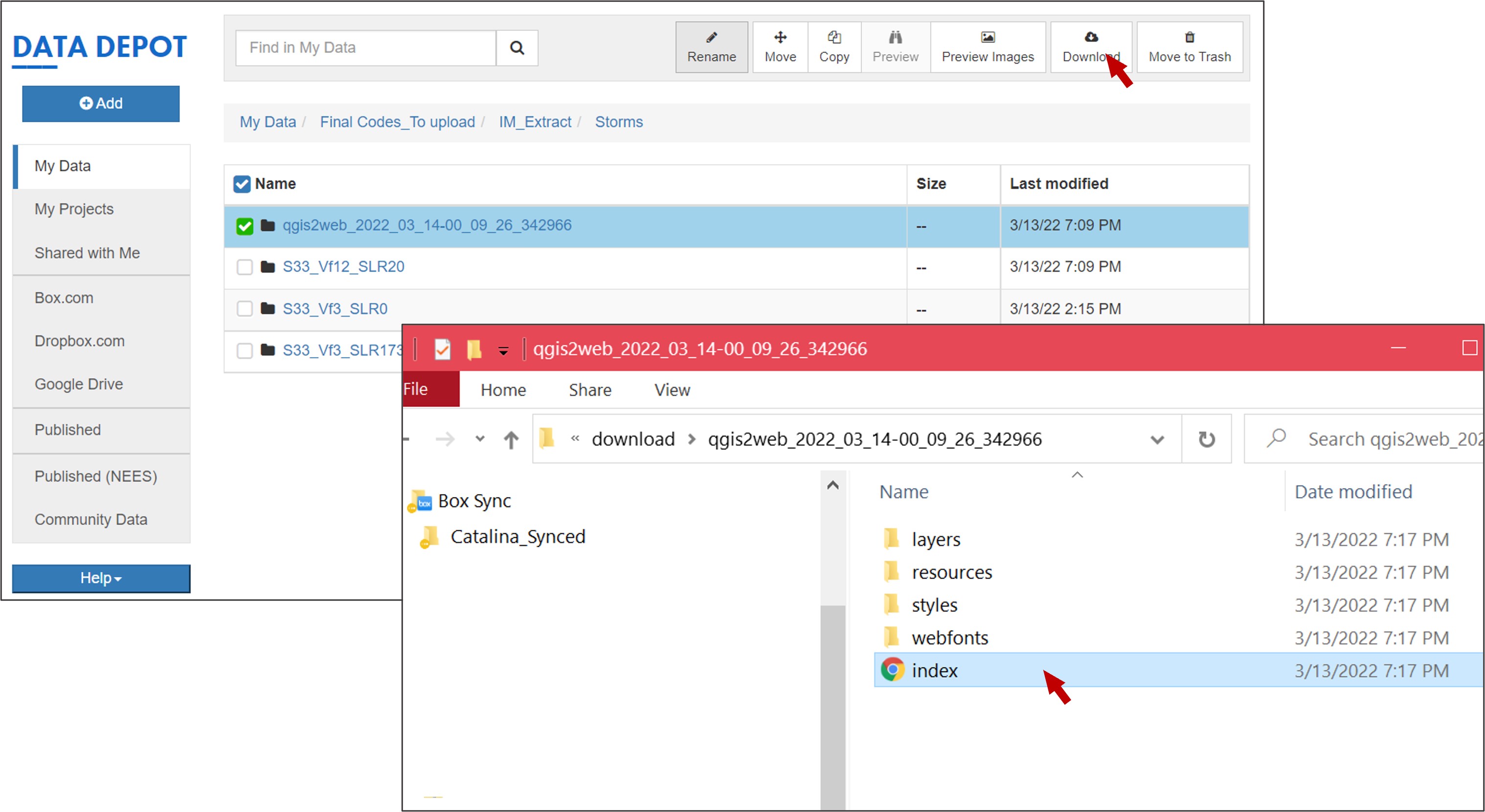Open the Explorer Share tab

click(x=590, y=390)
